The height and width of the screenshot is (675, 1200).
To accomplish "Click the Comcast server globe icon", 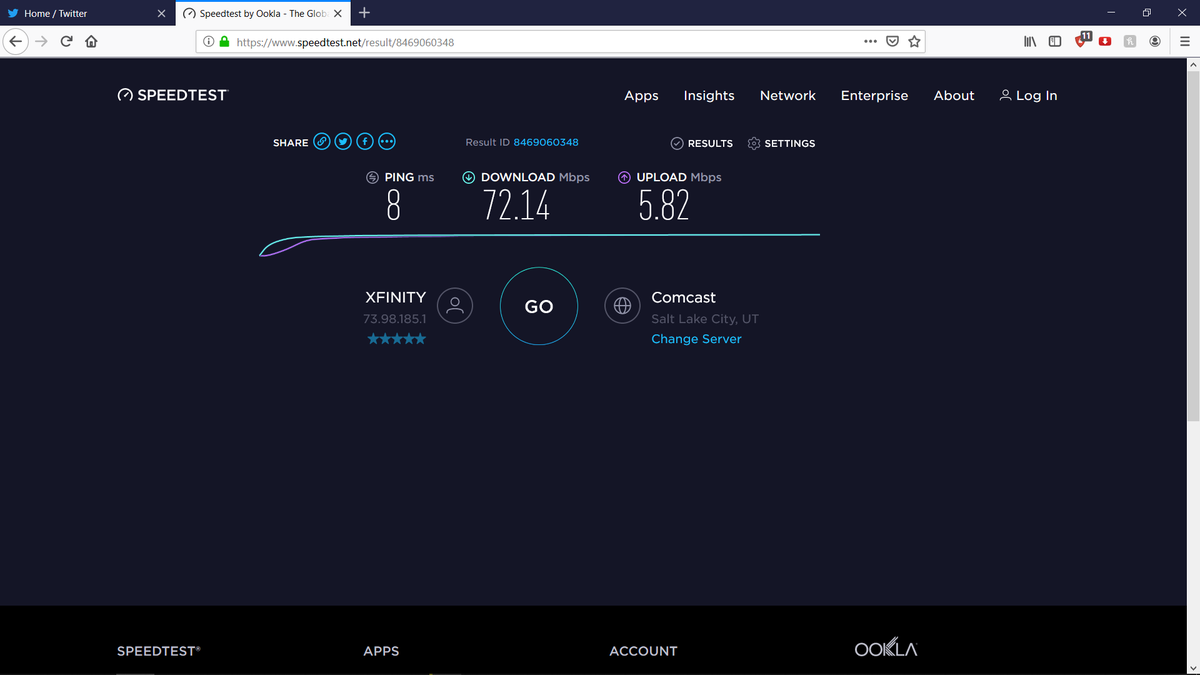I will click(x=622, y=306).
